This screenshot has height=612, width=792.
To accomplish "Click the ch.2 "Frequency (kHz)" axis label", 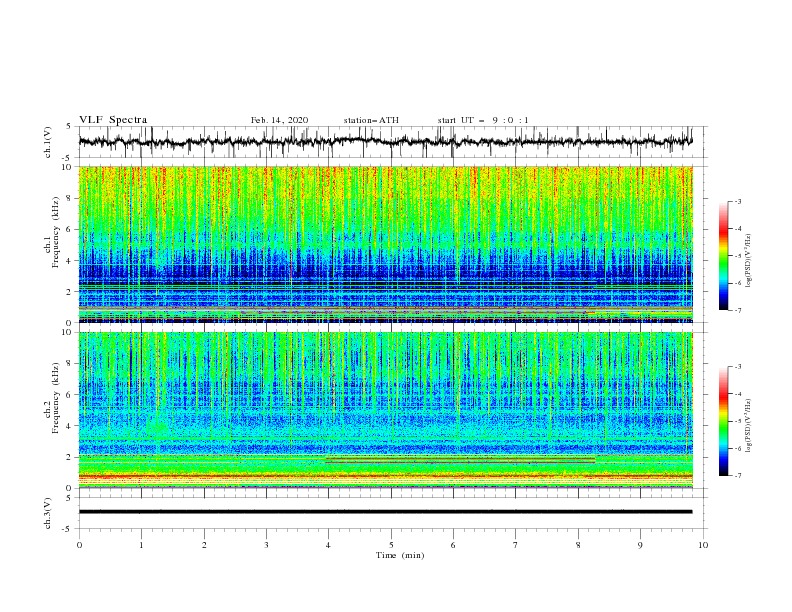I will [x=56, y=397].
